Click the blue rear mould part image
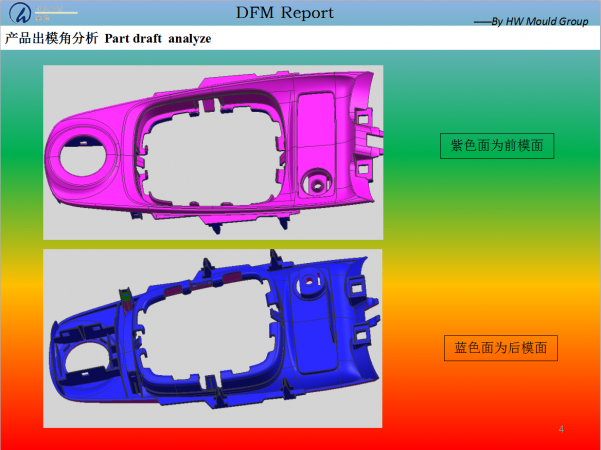Viewport: 601px width, 450px height. coord(213,338)
